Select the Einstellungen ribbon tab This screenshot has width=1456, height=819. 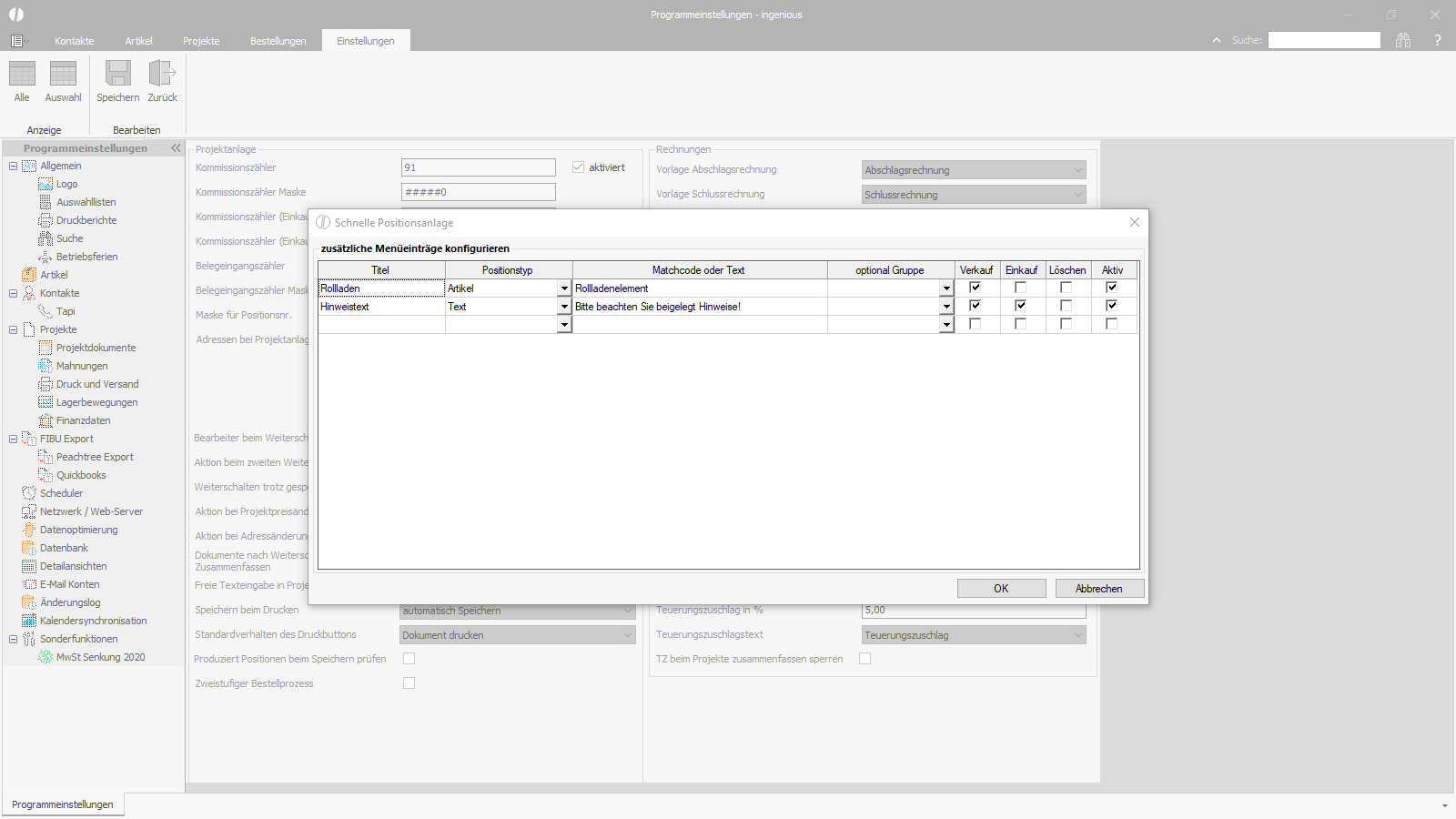click(366, 41)
